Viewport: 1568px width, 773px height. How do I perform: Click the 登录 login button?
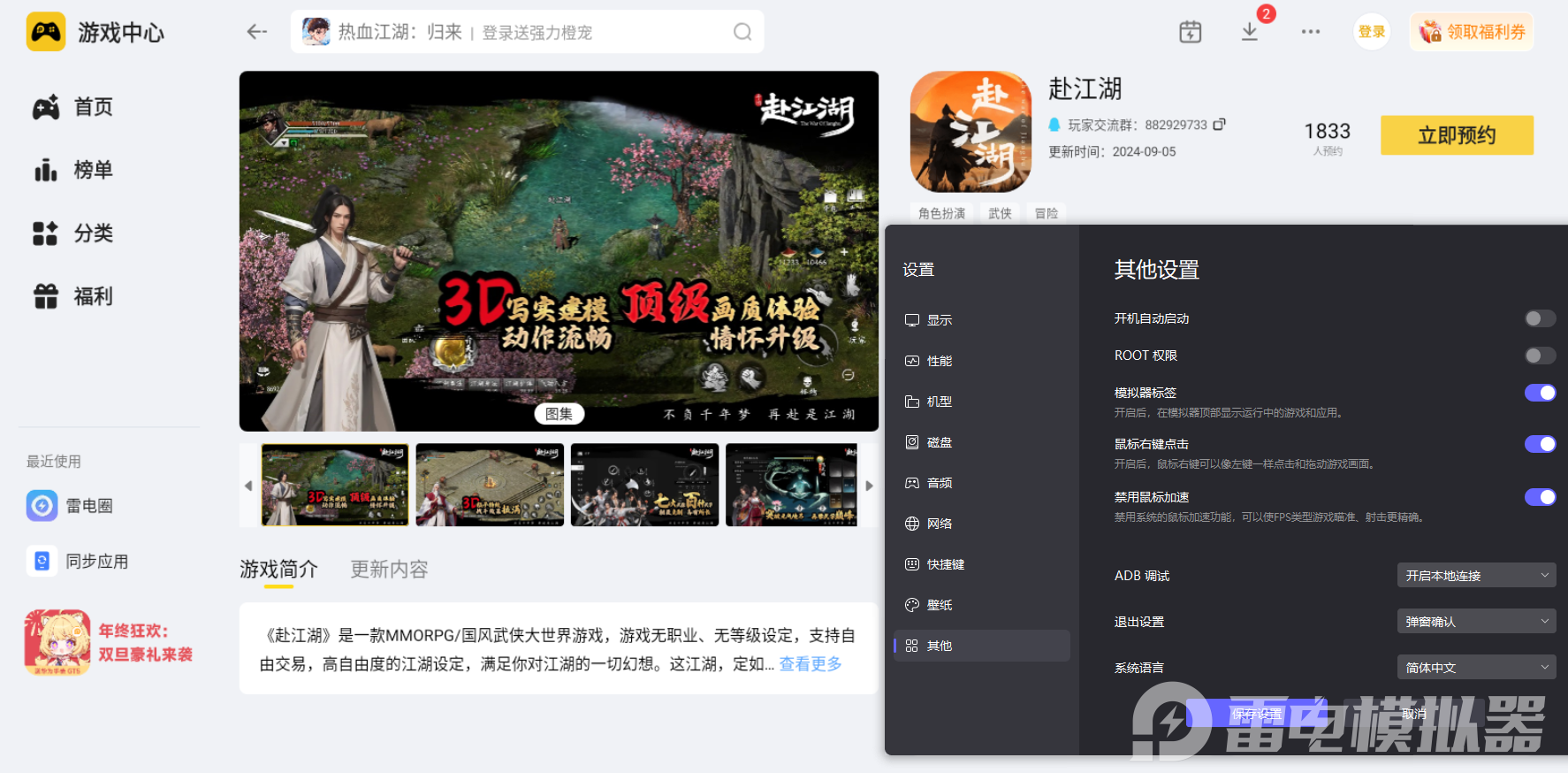(x=1372, y=32)
